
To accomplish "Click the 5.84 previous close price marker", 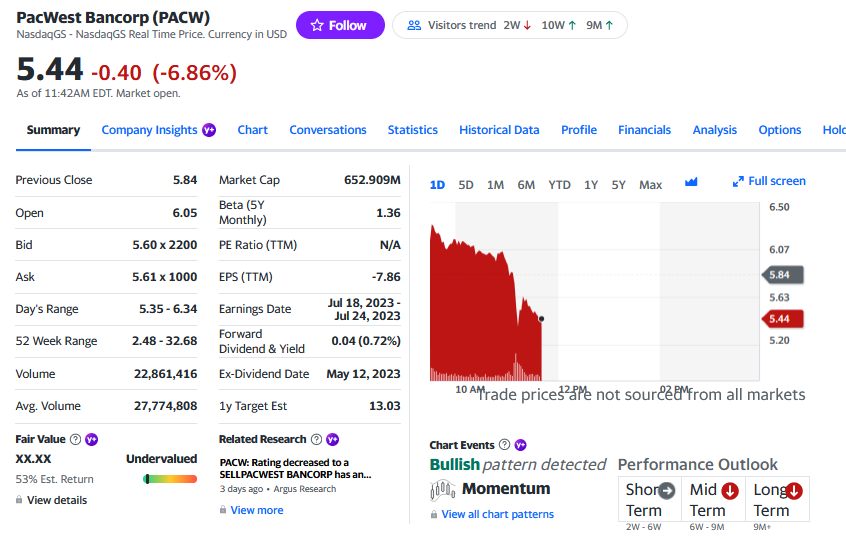I will click(x=783, y=275).
